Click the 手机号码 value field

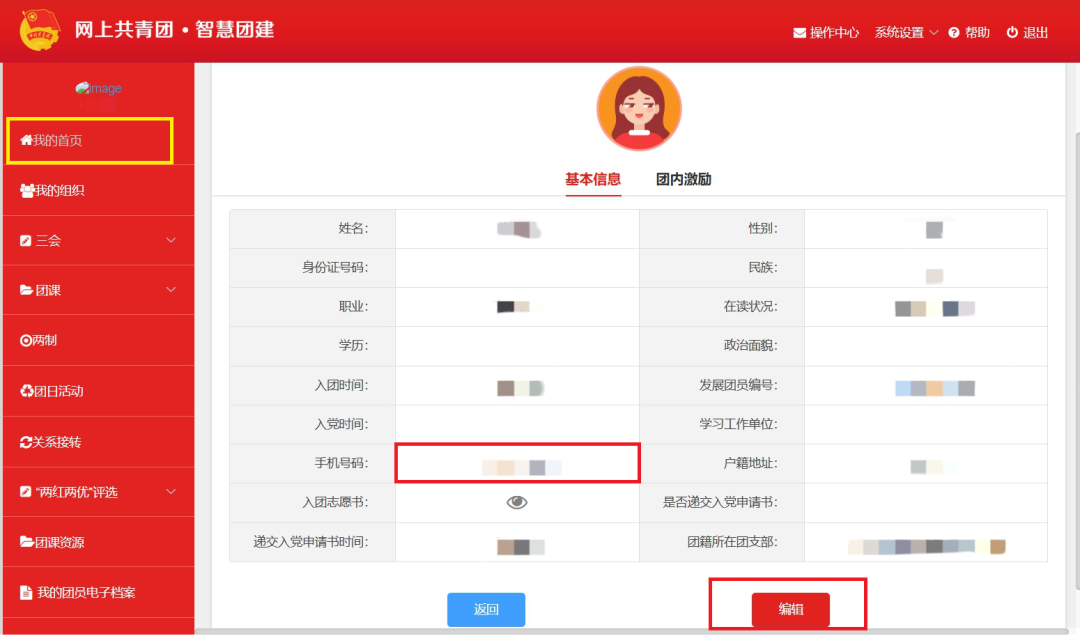[x=518, y=463]
